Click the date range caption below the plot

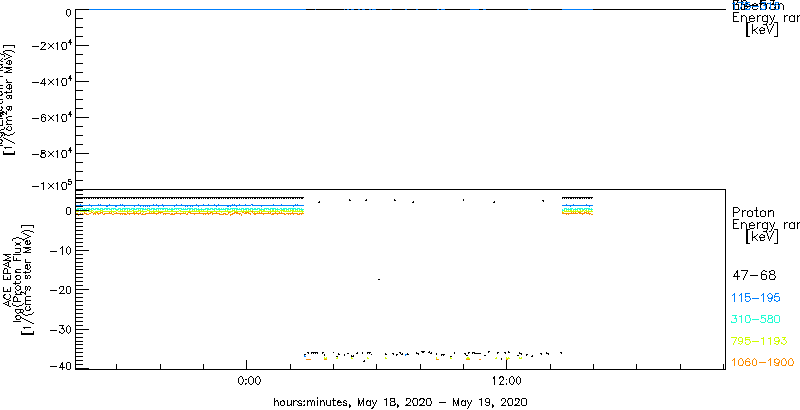(x=400, y=402)
